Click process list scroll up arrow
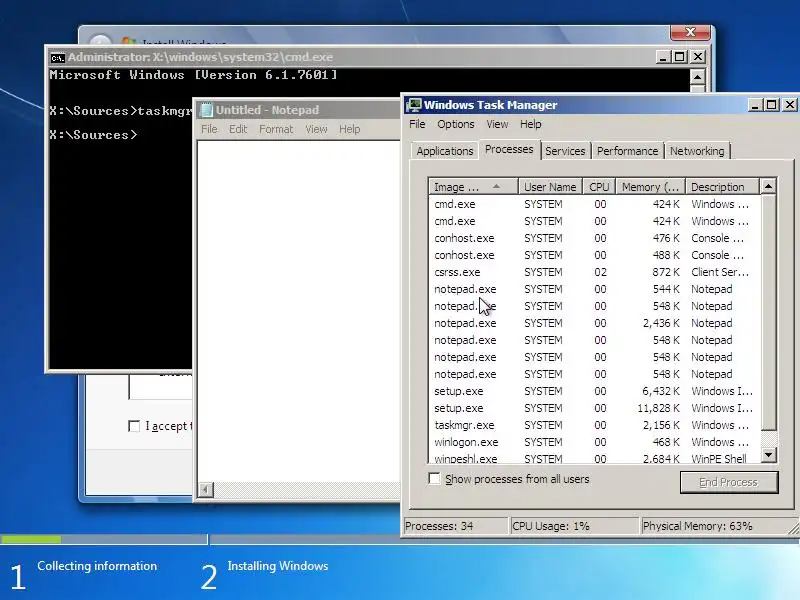800x600 pixels. (768, 186)
